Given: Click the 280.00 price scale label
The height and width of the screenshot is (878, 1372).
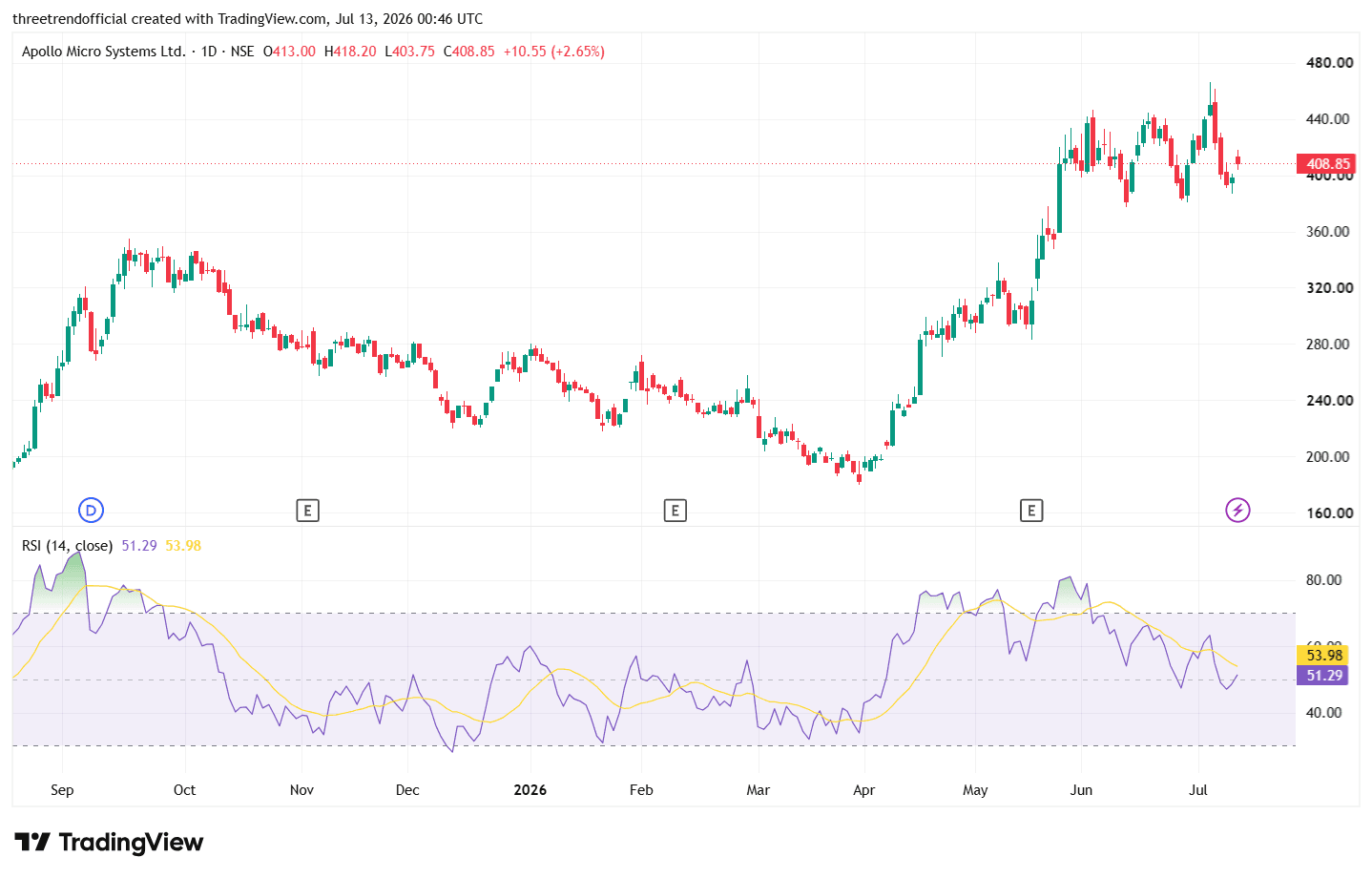Looking at the screenshot, I should point(1329,345).
